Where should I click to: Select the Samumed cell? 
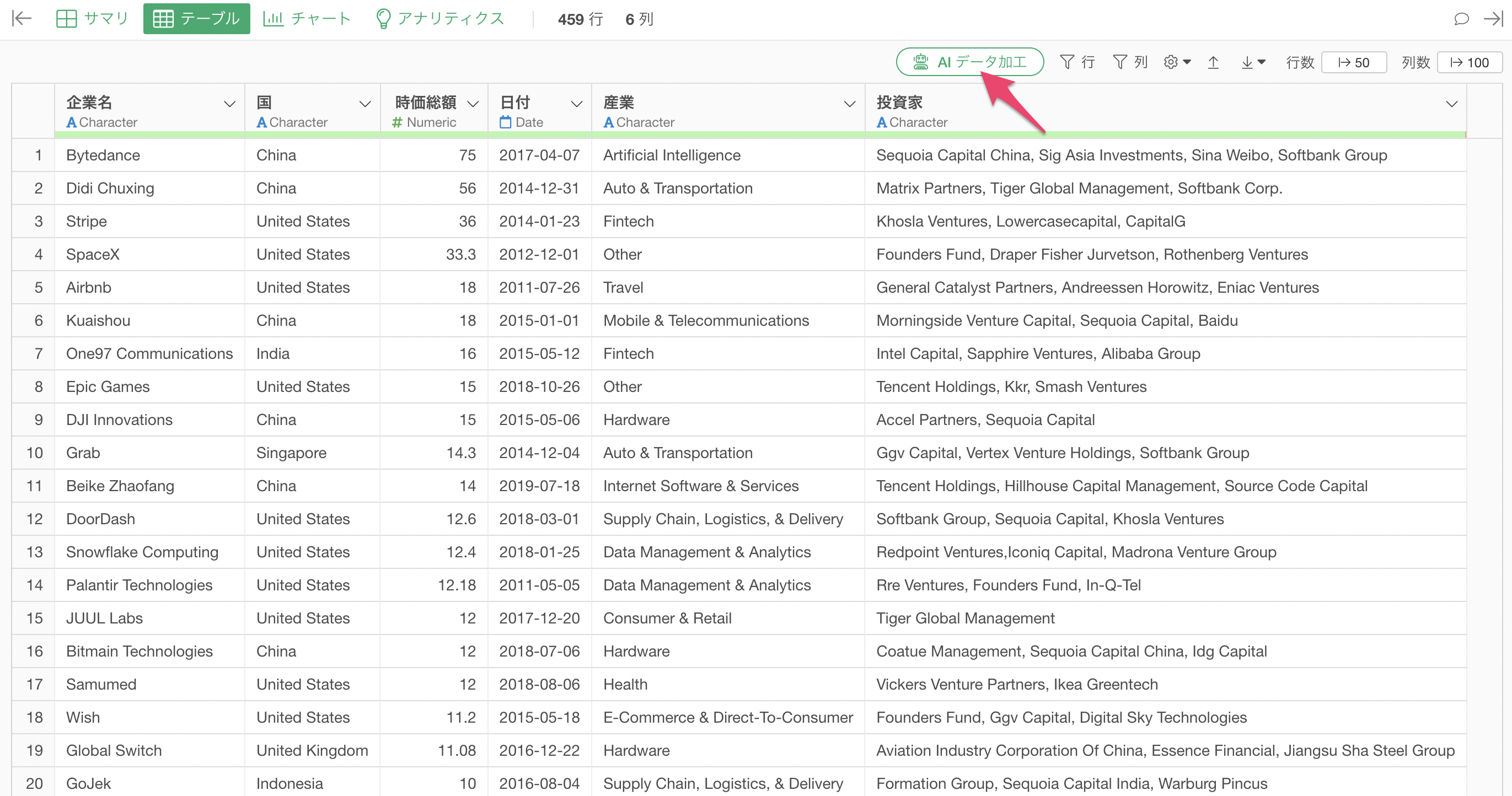(149, 684)
